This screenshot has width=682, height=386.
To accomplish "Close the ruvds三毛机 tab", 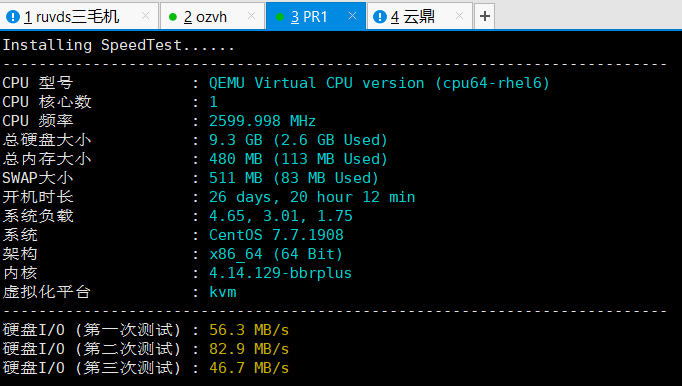I will (x=145, y=16).
